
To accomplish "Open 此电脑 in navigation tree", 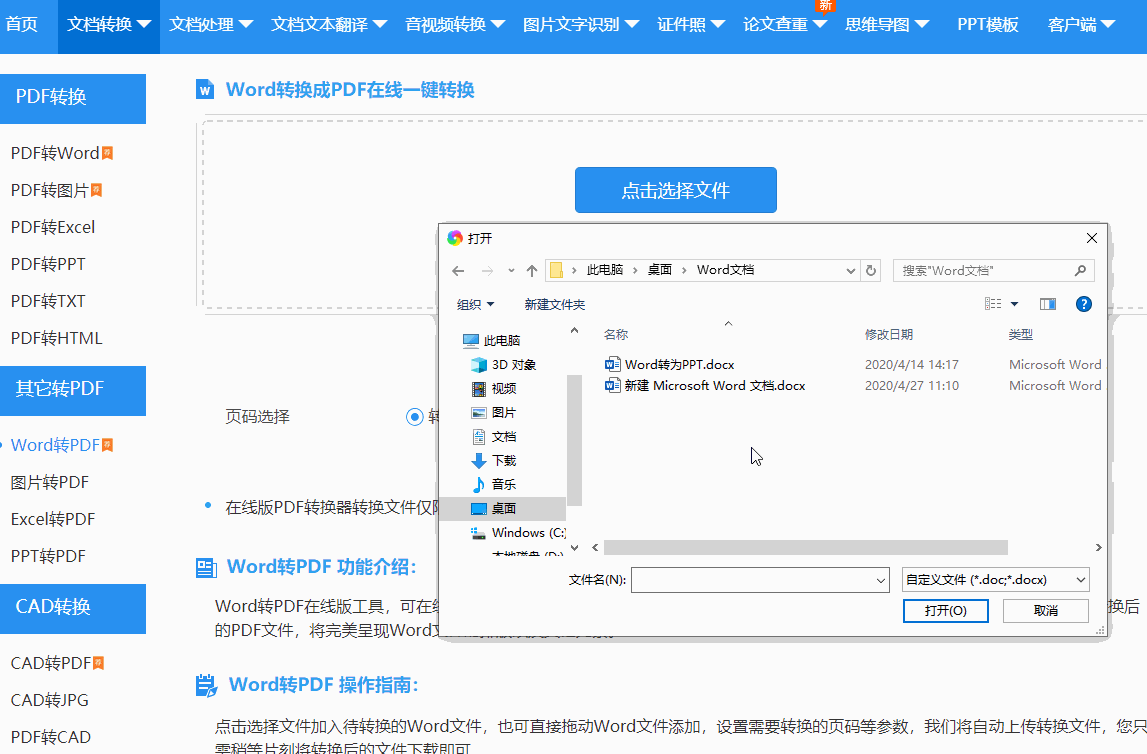I will pos(492,340).
